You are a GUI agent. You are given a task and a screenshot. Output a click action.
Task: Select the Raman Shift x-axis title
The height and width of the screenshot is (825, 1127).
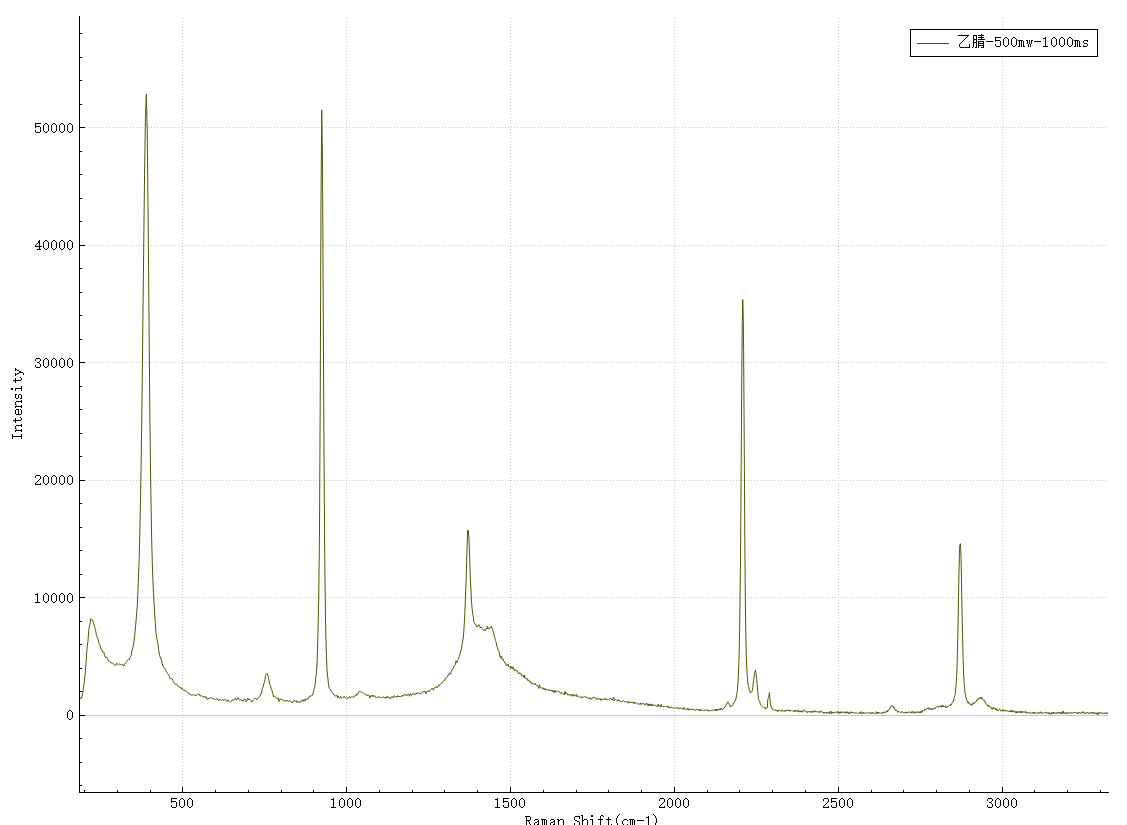coord(591,819)
